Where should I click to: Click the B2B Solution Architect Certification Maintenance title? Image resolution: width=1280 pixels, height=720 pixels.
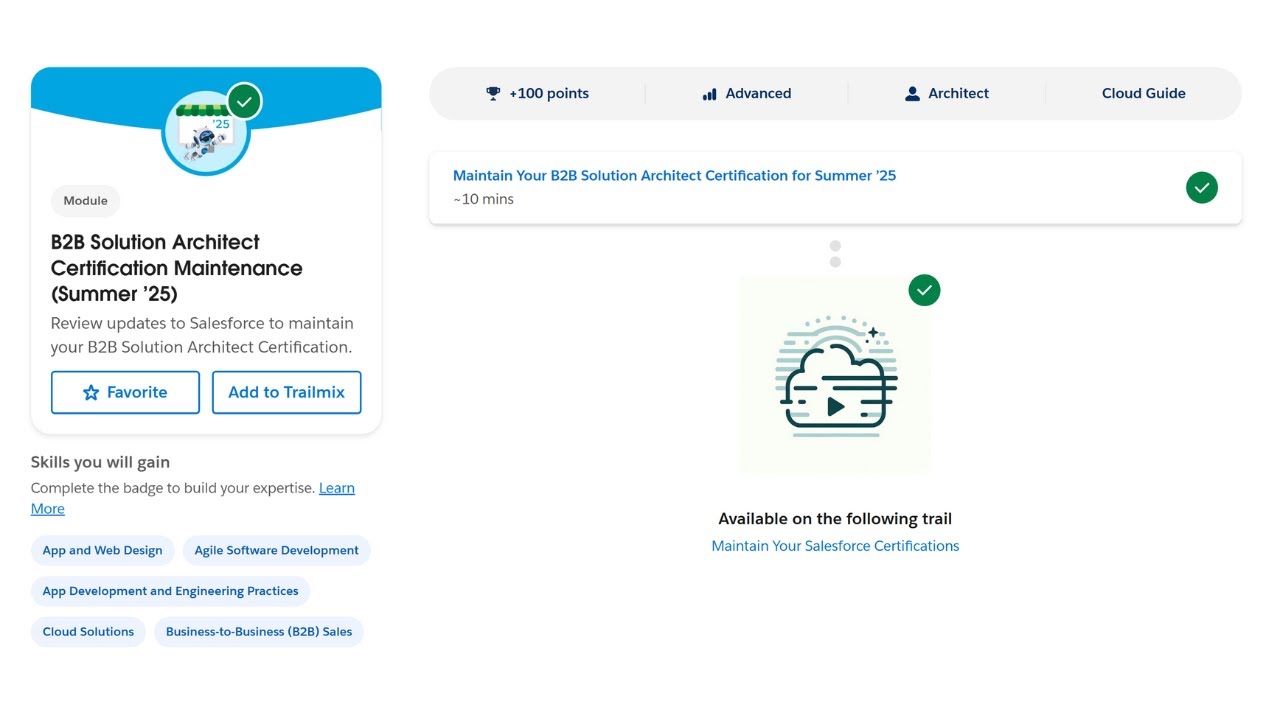pos(176,268)
